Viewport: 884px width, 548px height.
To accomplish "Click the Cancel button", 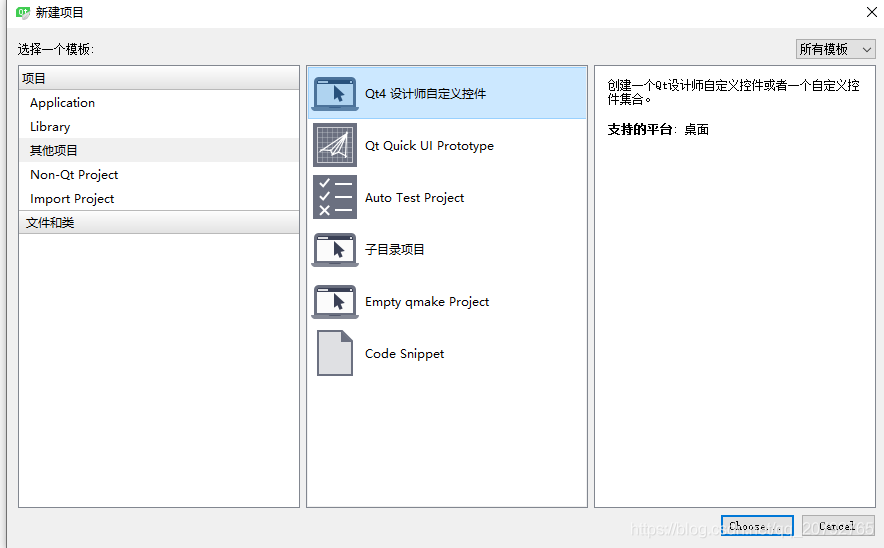I will (x=838, y=526).
